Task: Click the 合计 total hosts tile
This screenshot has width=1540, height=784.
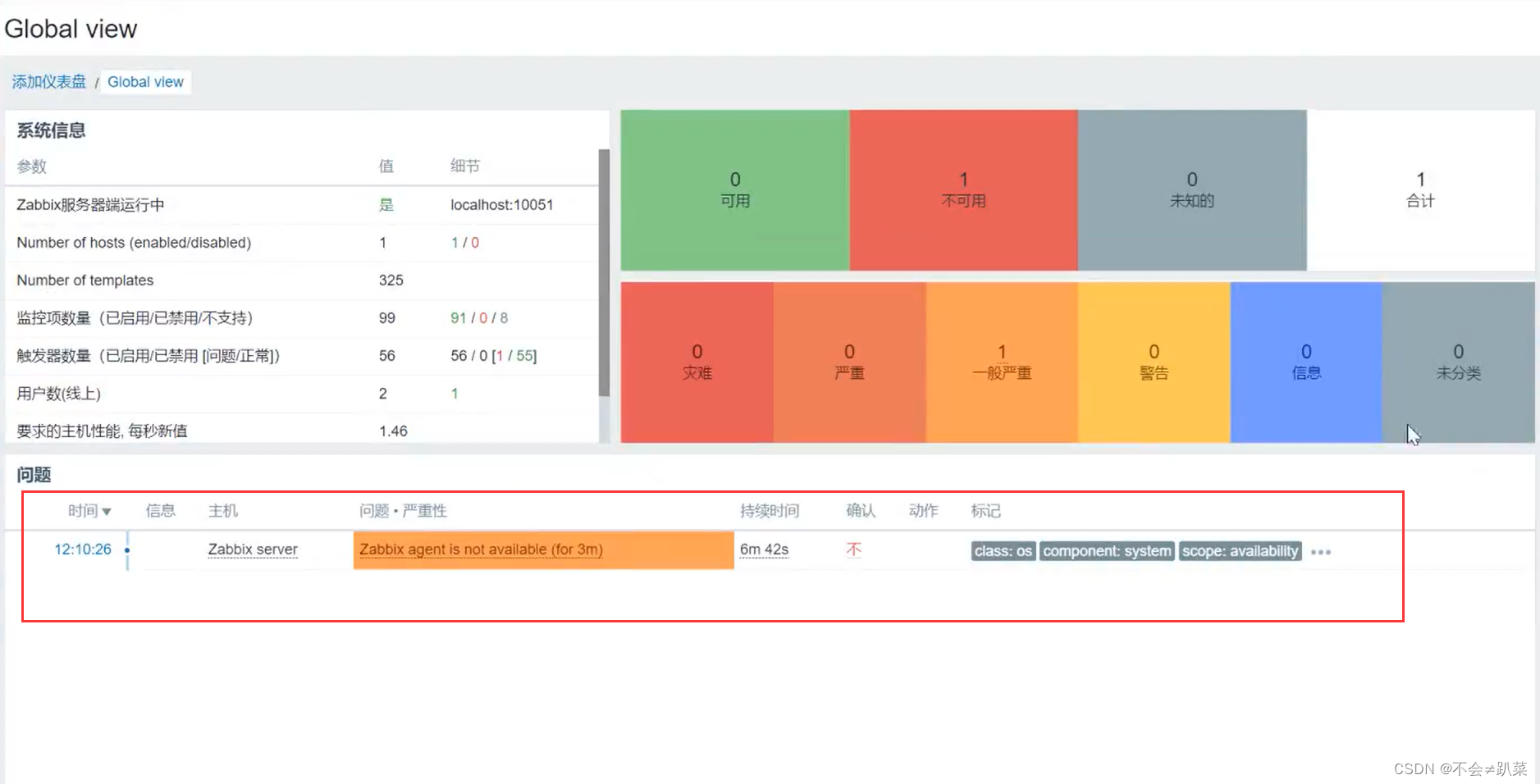Action: (x=1420, y=190)
